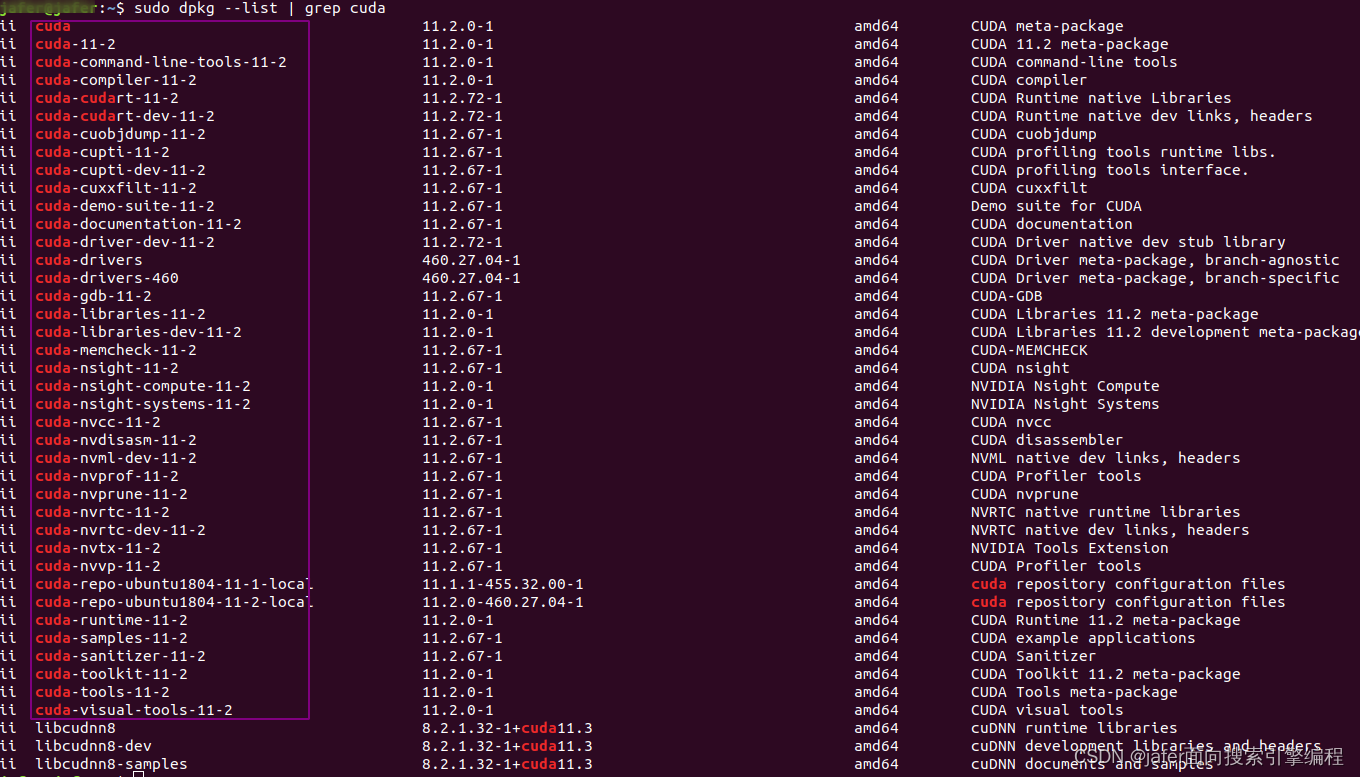The image size is (1360, 777).
Task: Click version '11.1.1-455.32.00-1'
Action: (503, 584)
